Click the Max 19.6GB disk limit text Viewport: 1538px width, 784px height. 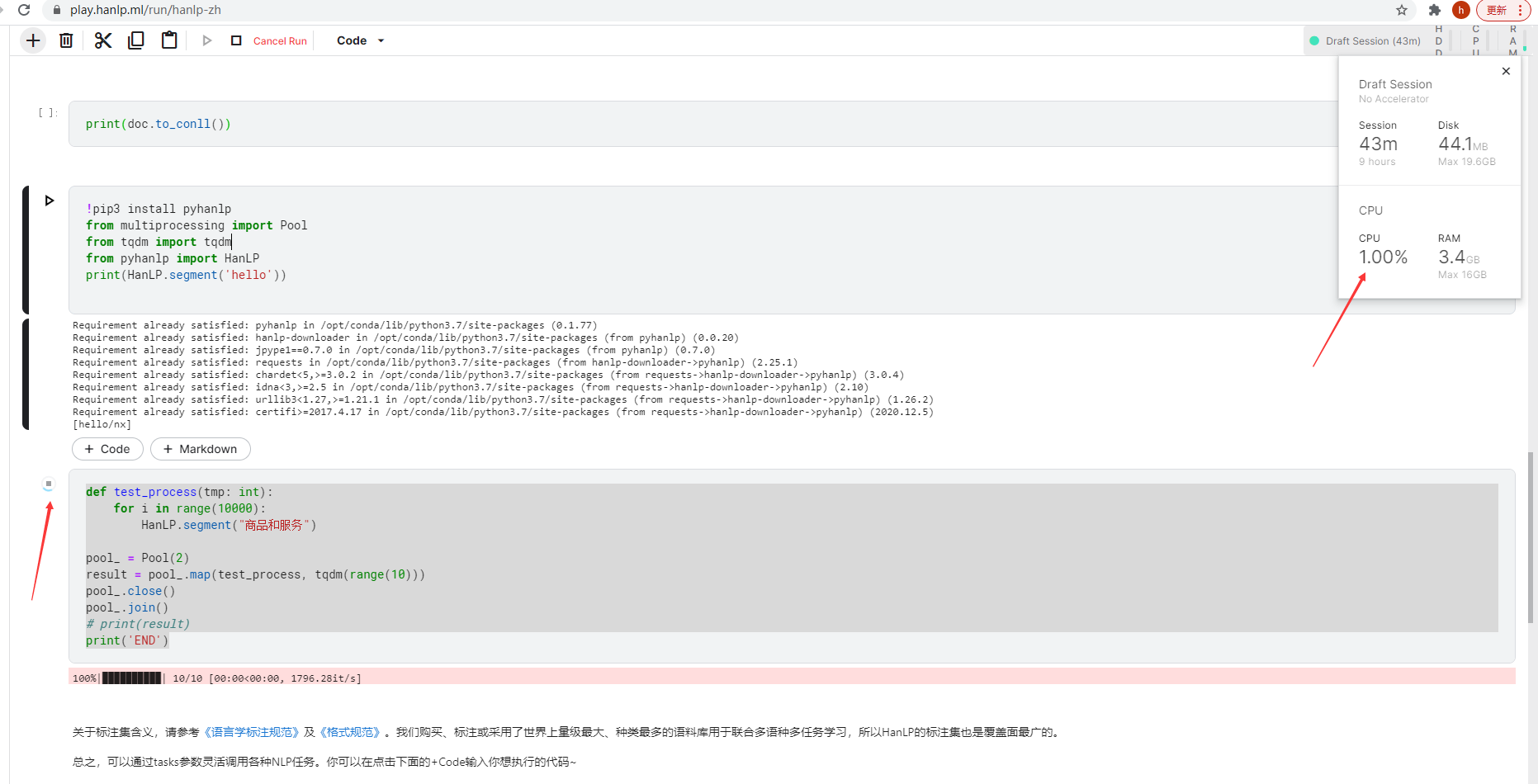pyautogui.click(x=1466, y=162)
